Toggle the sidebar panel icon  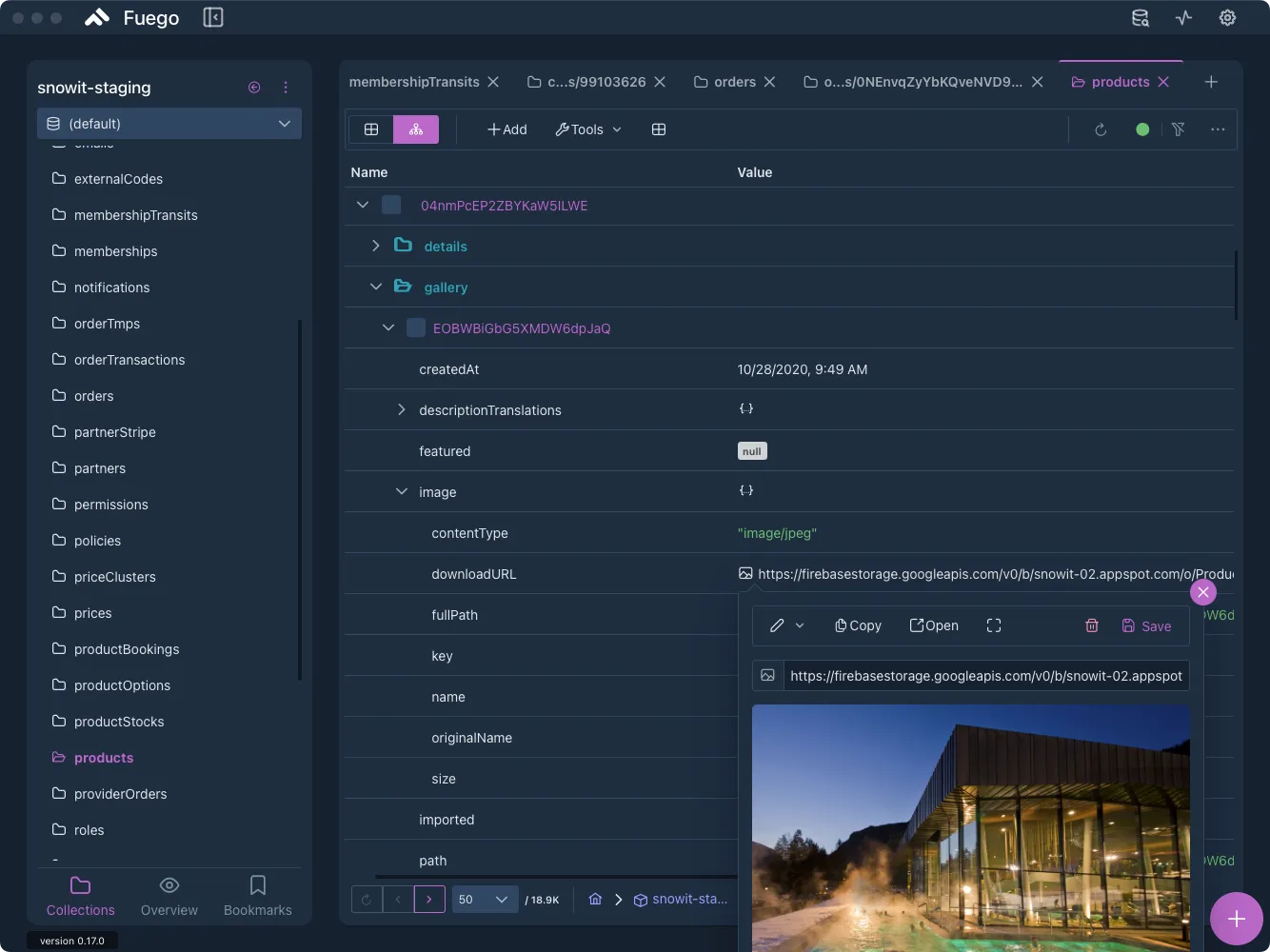pos(213,17)
